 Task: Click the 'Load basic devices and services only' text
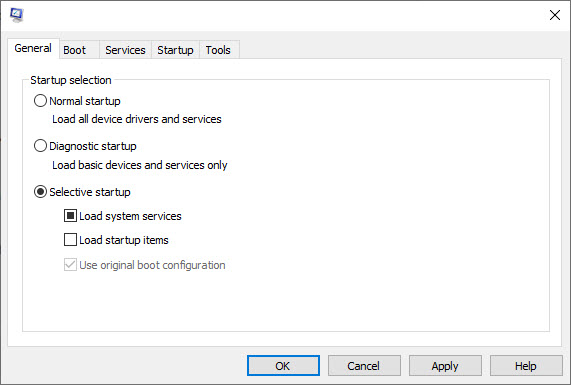point(140,165)
